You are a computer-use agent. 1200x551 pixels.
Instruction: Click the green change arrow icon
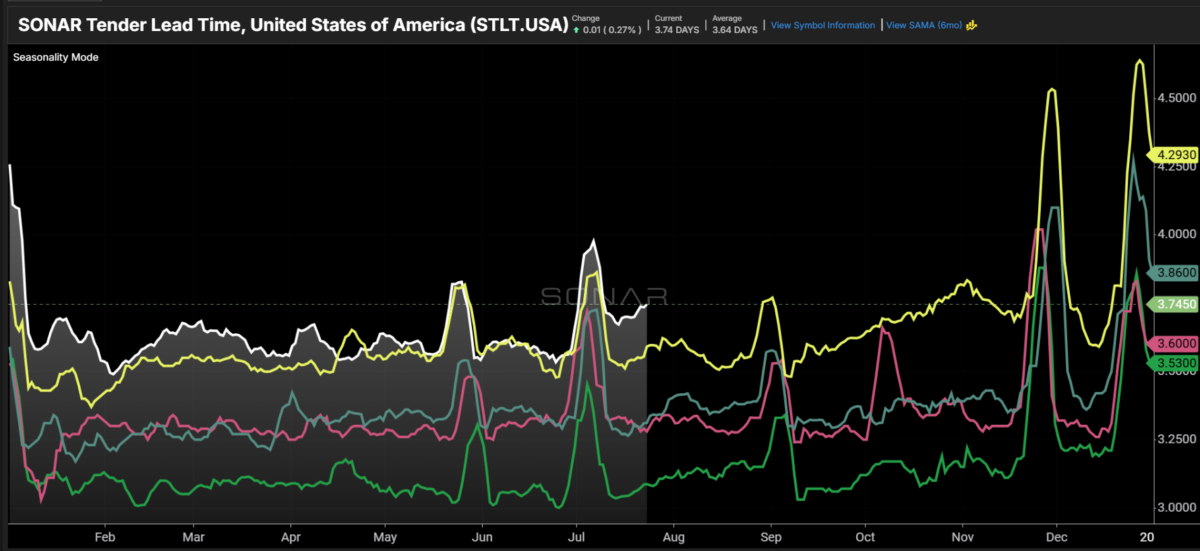click(575, 30)
